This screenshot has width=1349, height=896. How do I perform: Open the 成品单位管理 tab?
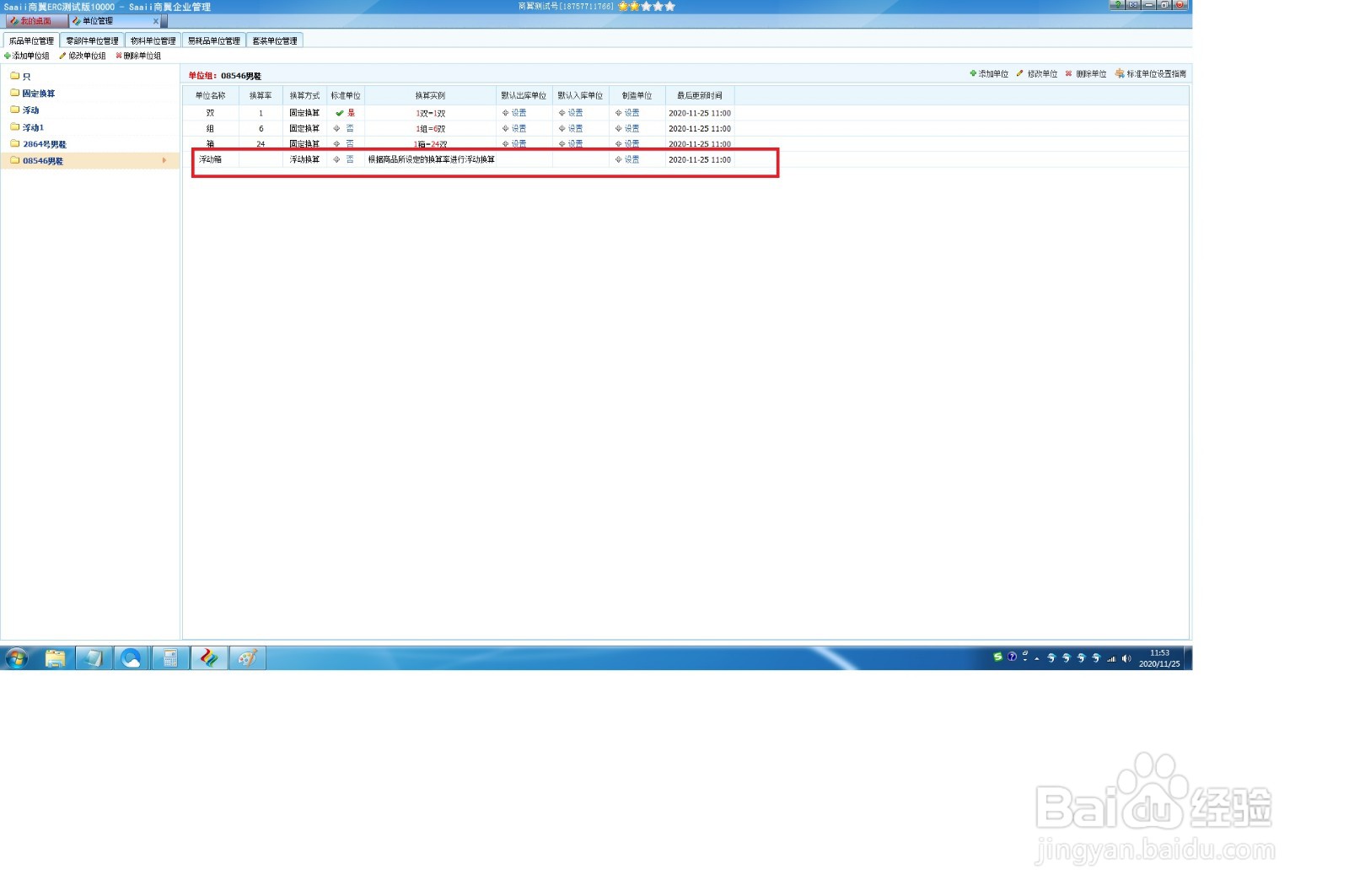coord(31,40)
